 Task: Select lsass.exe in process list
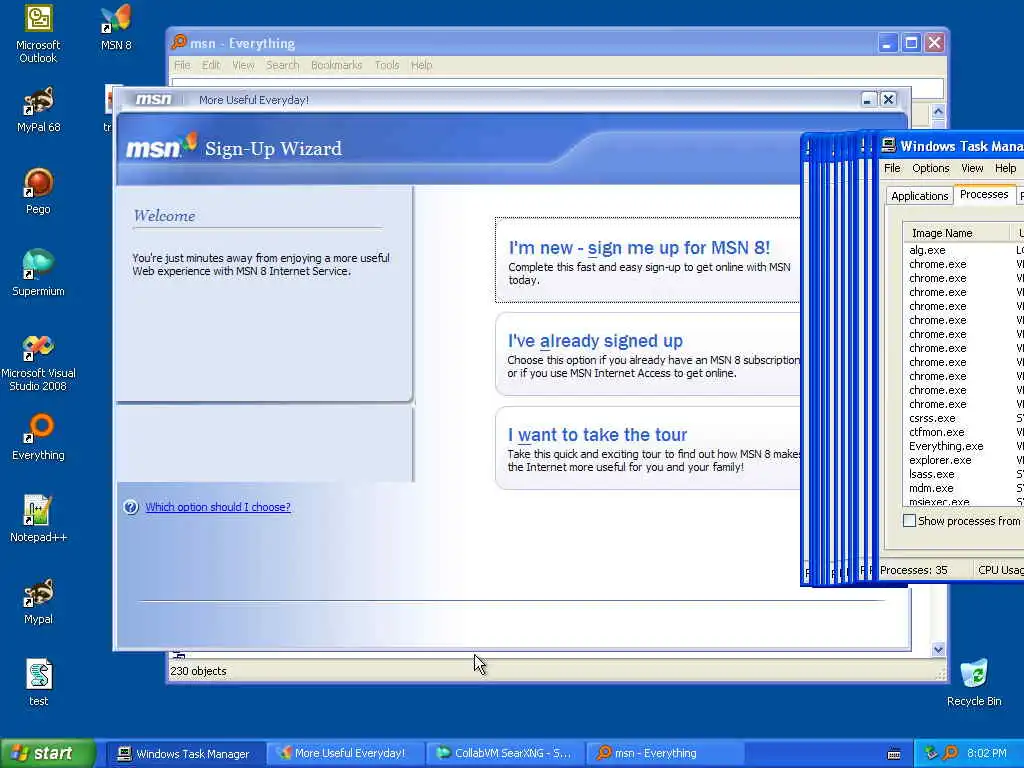[x=931, y=474]
